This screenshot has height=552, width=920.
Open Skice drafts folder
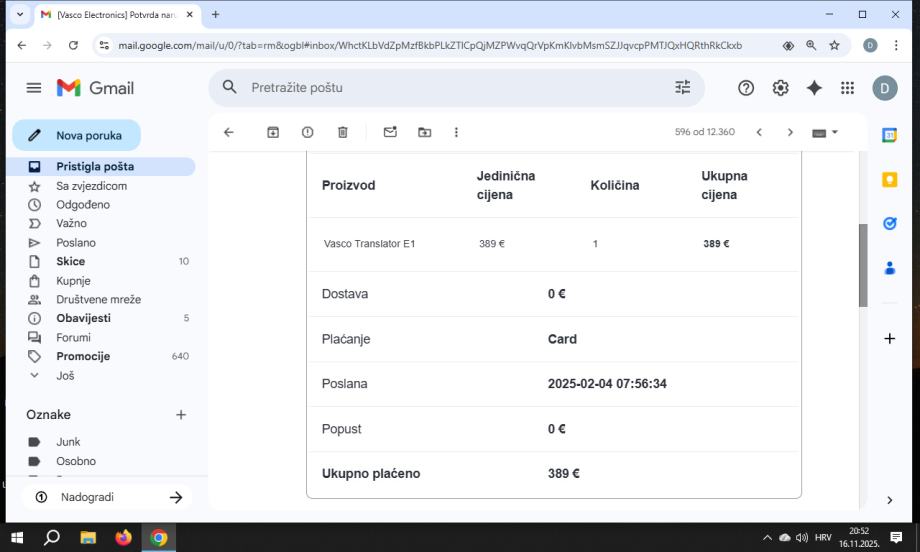[x=103, y=262]
